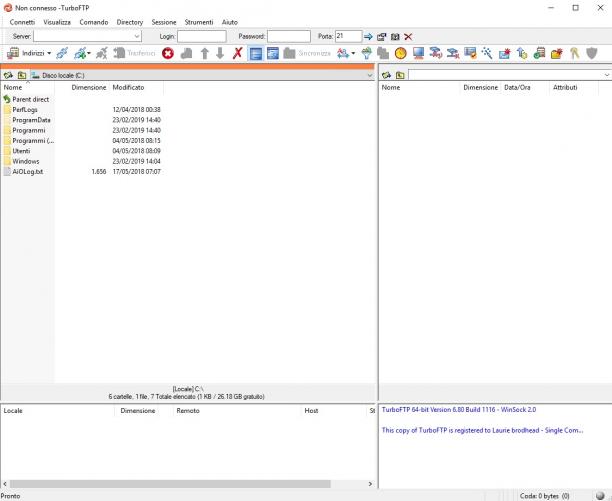Click the connect plug icon
The image size is (612, 501).
click(62, 53)
